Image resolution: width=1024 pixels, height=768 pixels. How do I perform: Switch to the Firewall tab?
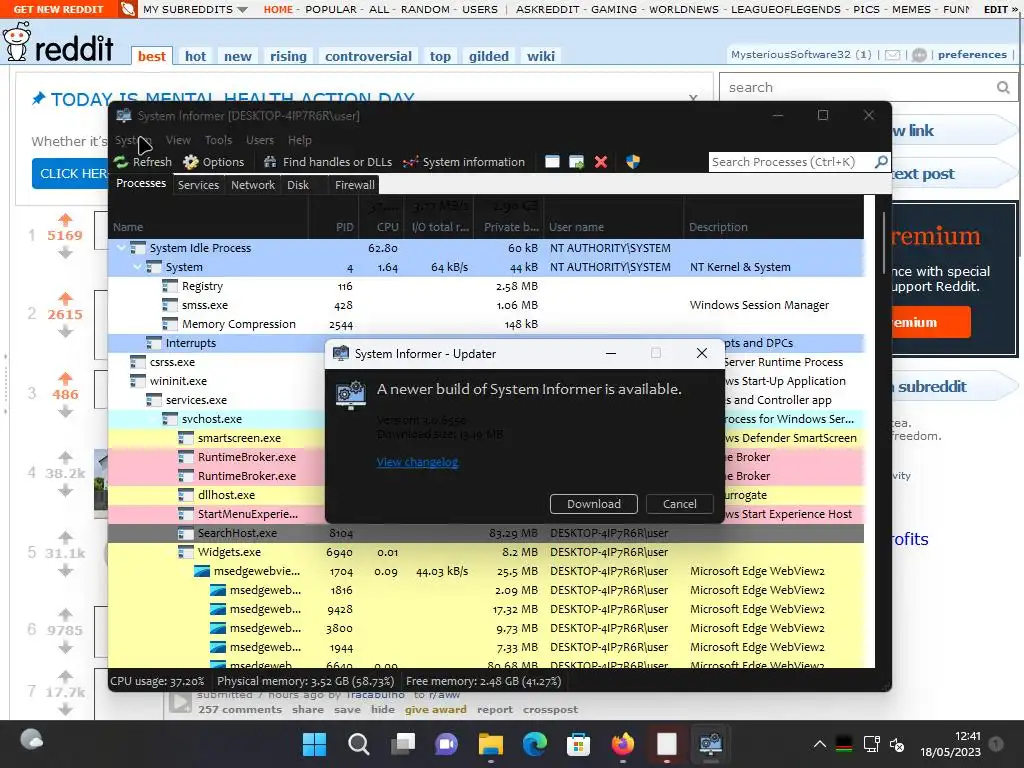pyautogui.click(x=355, y=185)
